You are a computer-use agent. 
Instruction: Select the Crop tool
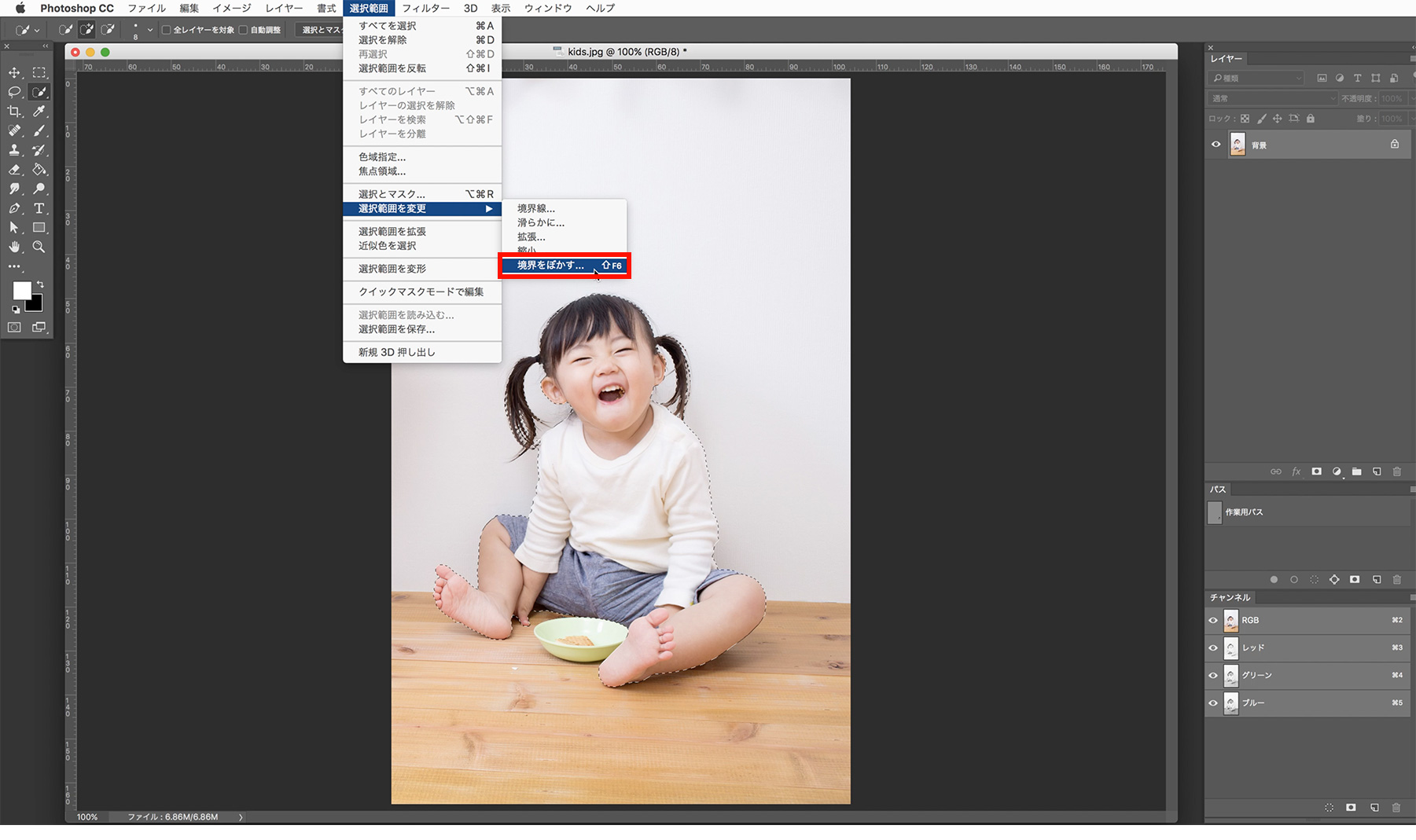[x=14, y=112]
